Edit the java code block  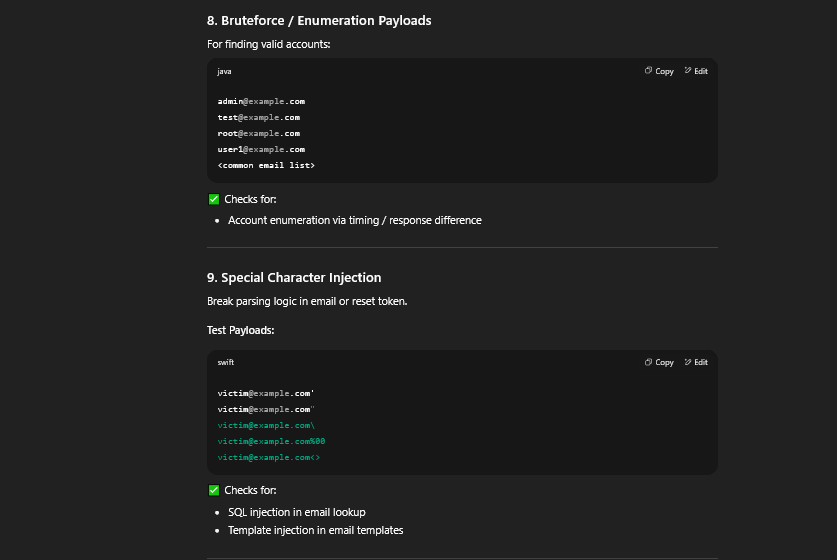pos(696,72)
